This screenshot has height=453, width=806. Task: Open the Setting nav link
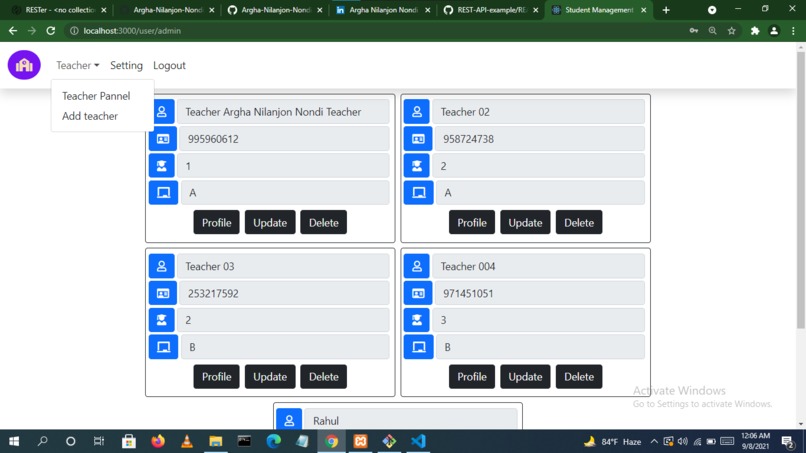(x=126, y=65)
